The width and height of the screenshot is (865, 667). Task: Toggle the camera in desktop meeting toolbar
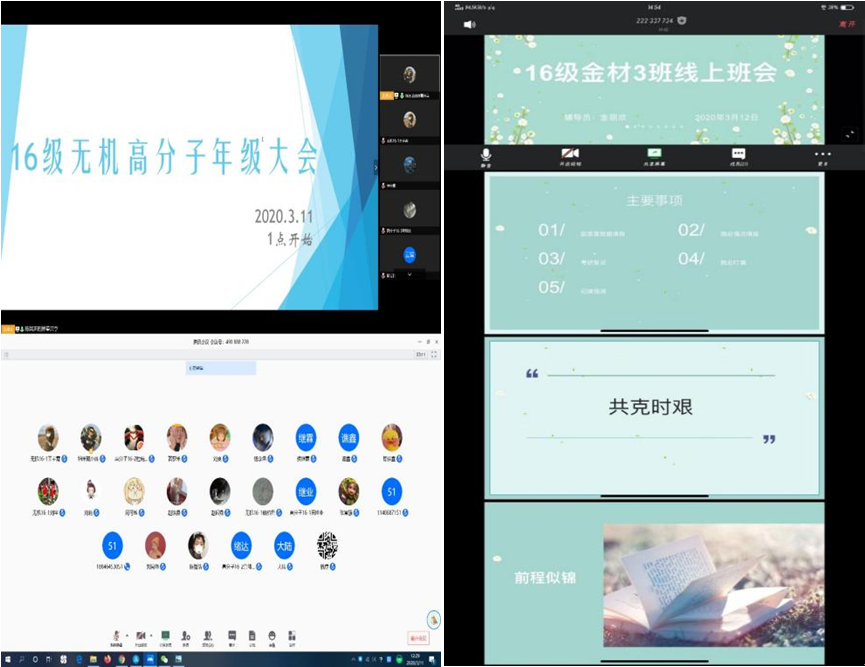click(140, 635)
